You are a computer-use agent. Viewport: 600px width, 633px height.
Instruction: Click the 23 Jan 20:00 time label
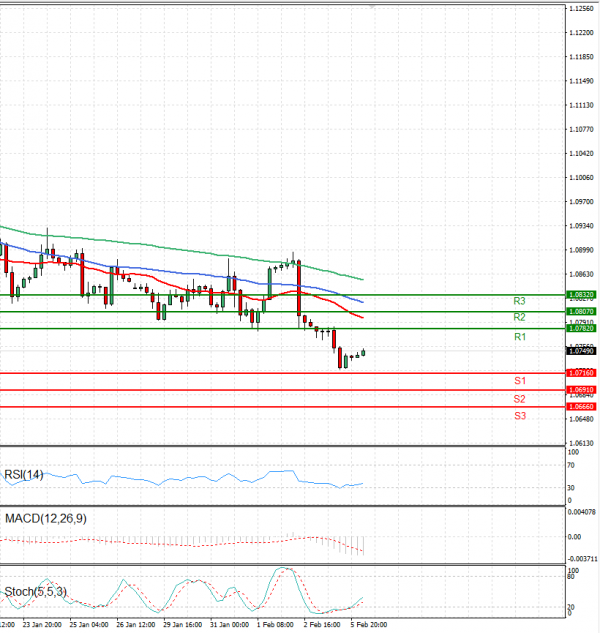point(42,625)
